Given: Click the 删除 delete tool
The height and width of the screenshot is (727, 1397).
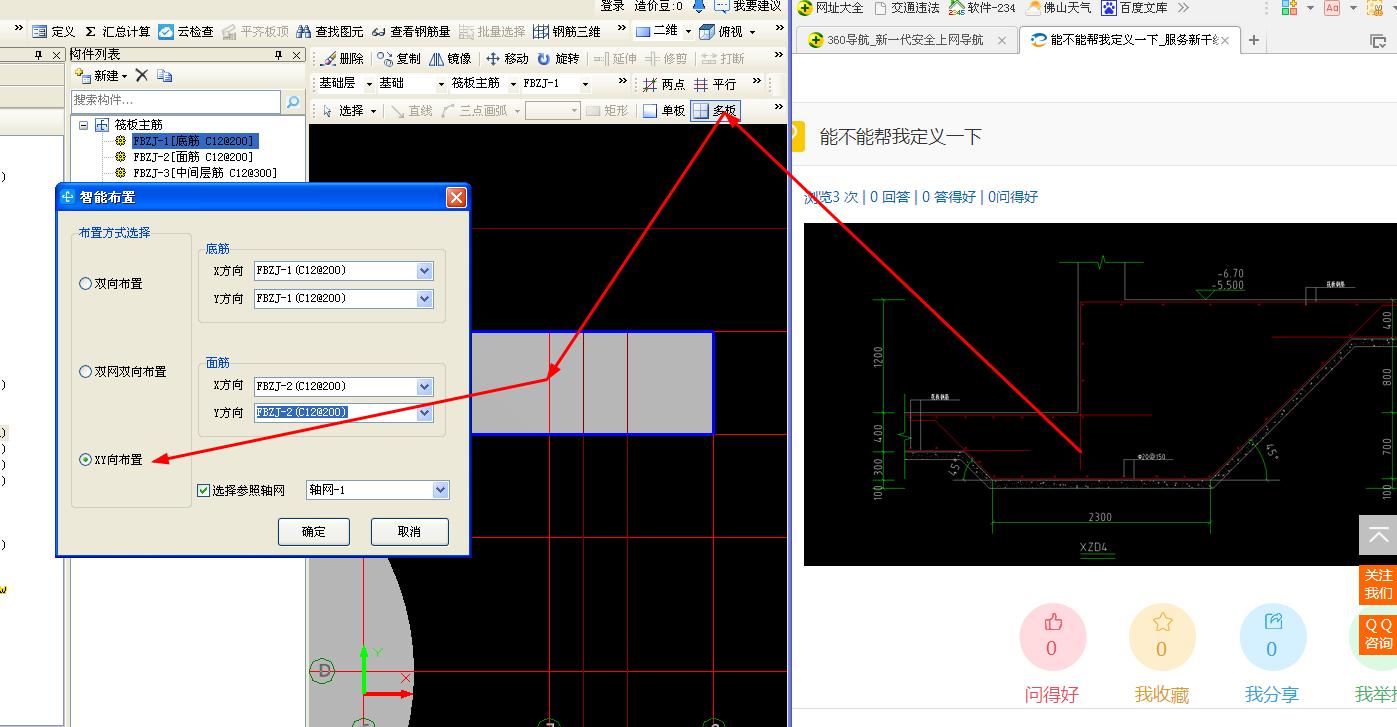Looking at the screenshot, I should 342,58.
